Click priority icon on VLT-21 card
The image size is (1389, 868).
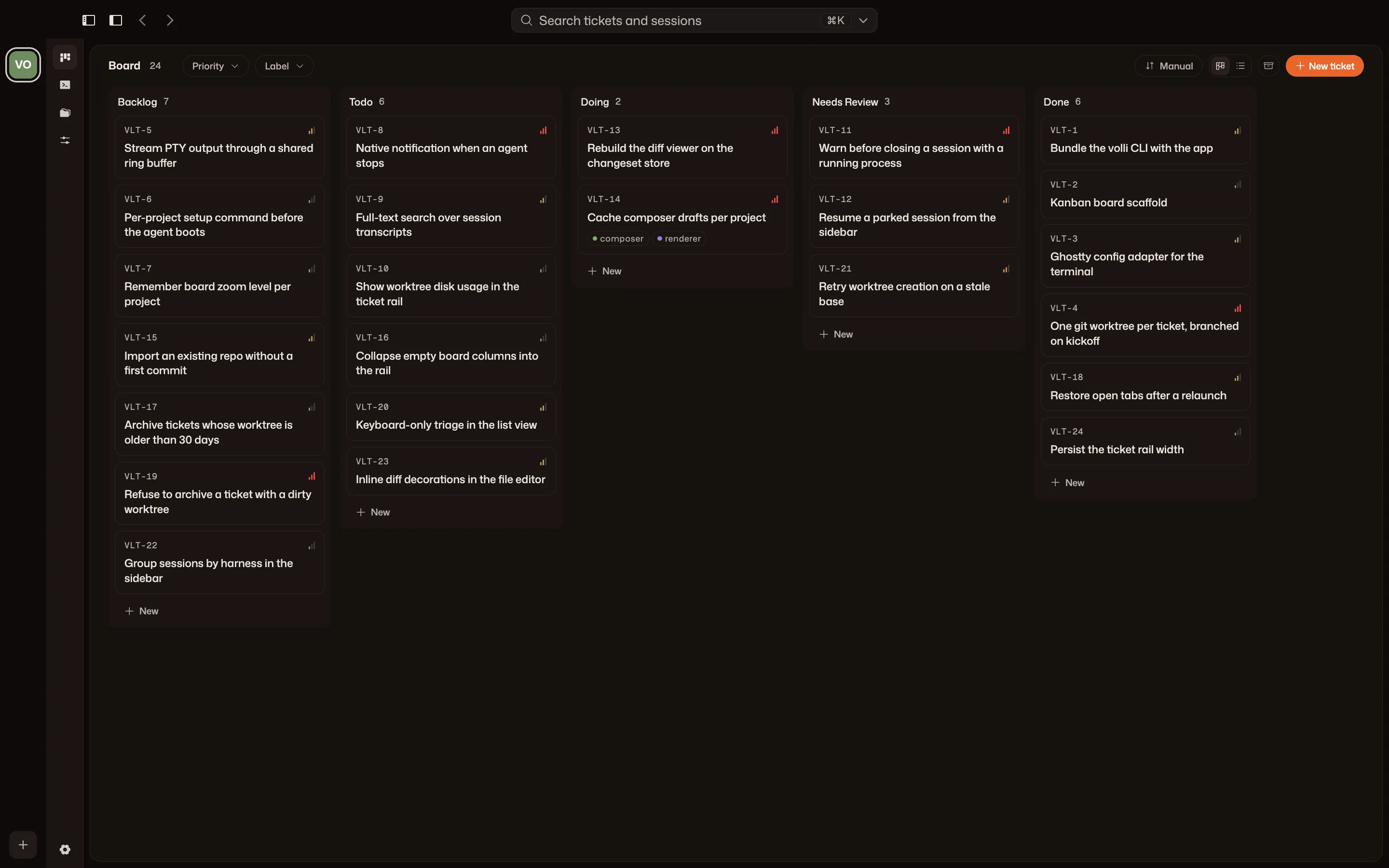pyautogui.click(x=1006, y=269)
